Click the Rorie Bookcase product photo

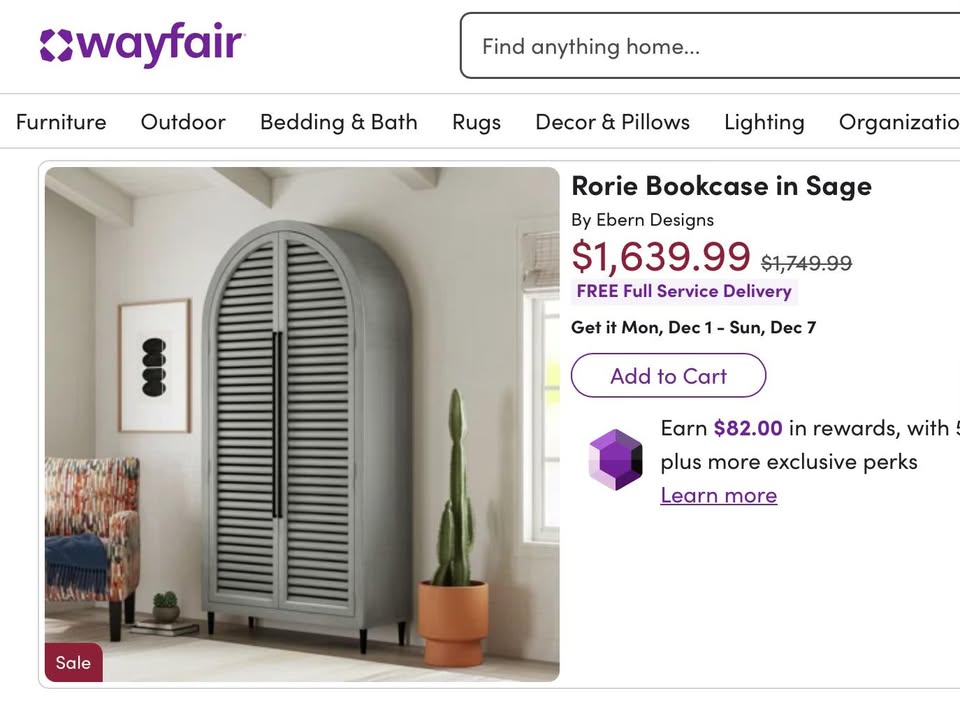point(302,424)
